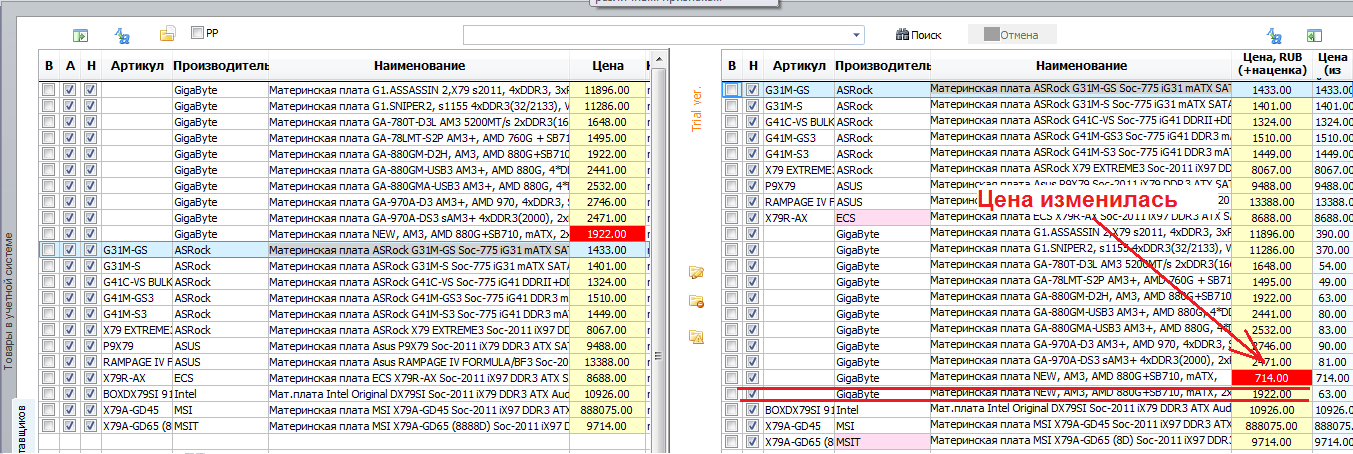Sort left table by Производитель column header
Screen dimensions: 1353x454
pyautogui.click(x=219, y=66)
